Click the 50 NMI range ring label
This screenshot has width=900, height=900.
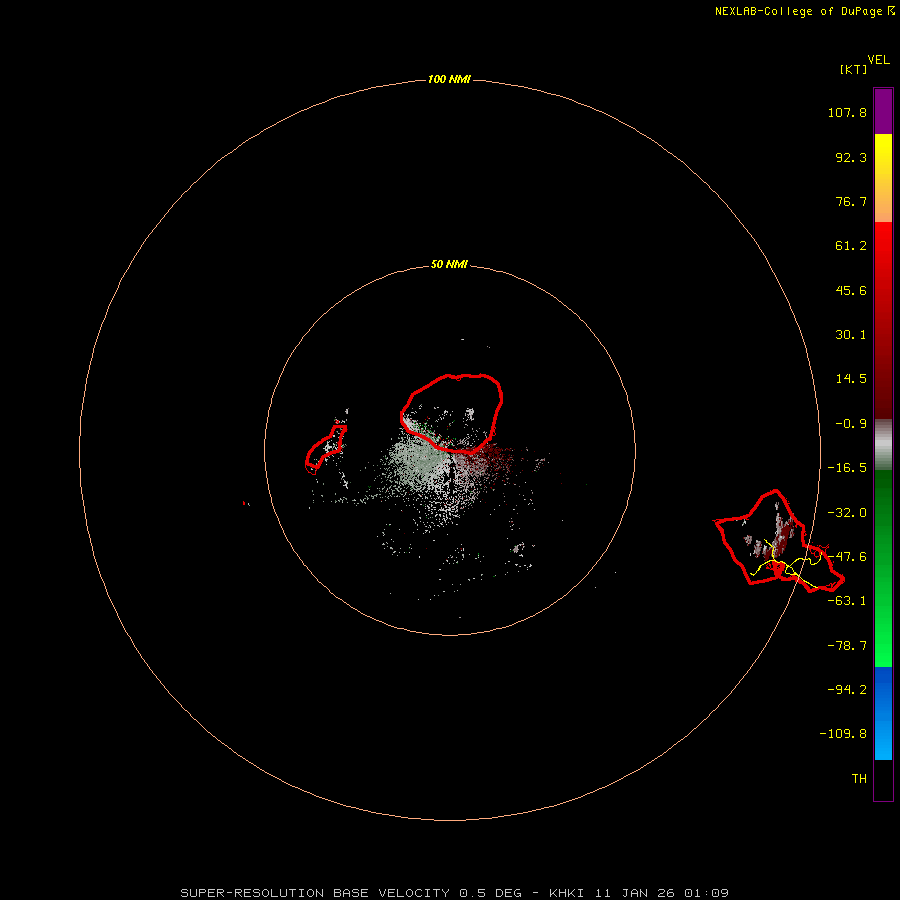(449, 265)
